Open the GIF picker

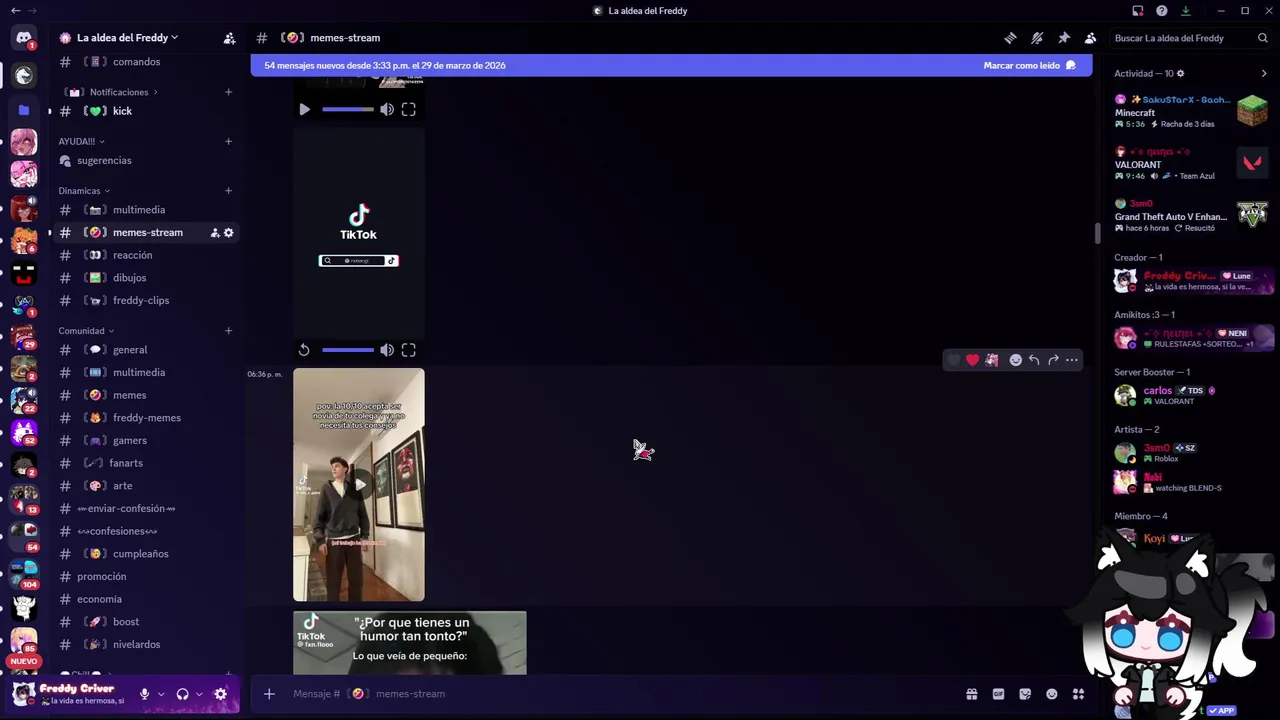[998, 694]
